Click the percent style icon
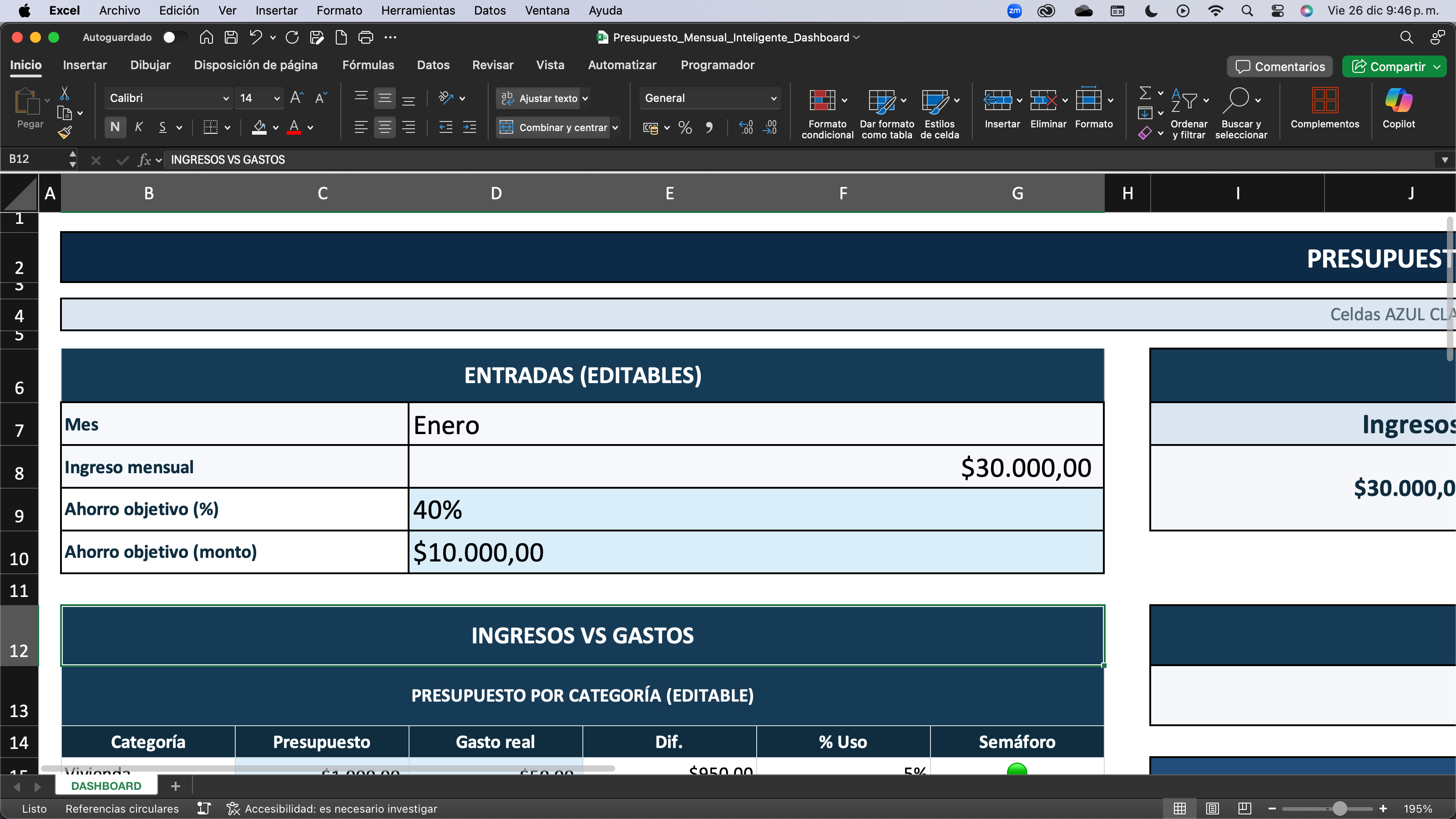This screenshot has width=1456, height=819. (685, 128)
